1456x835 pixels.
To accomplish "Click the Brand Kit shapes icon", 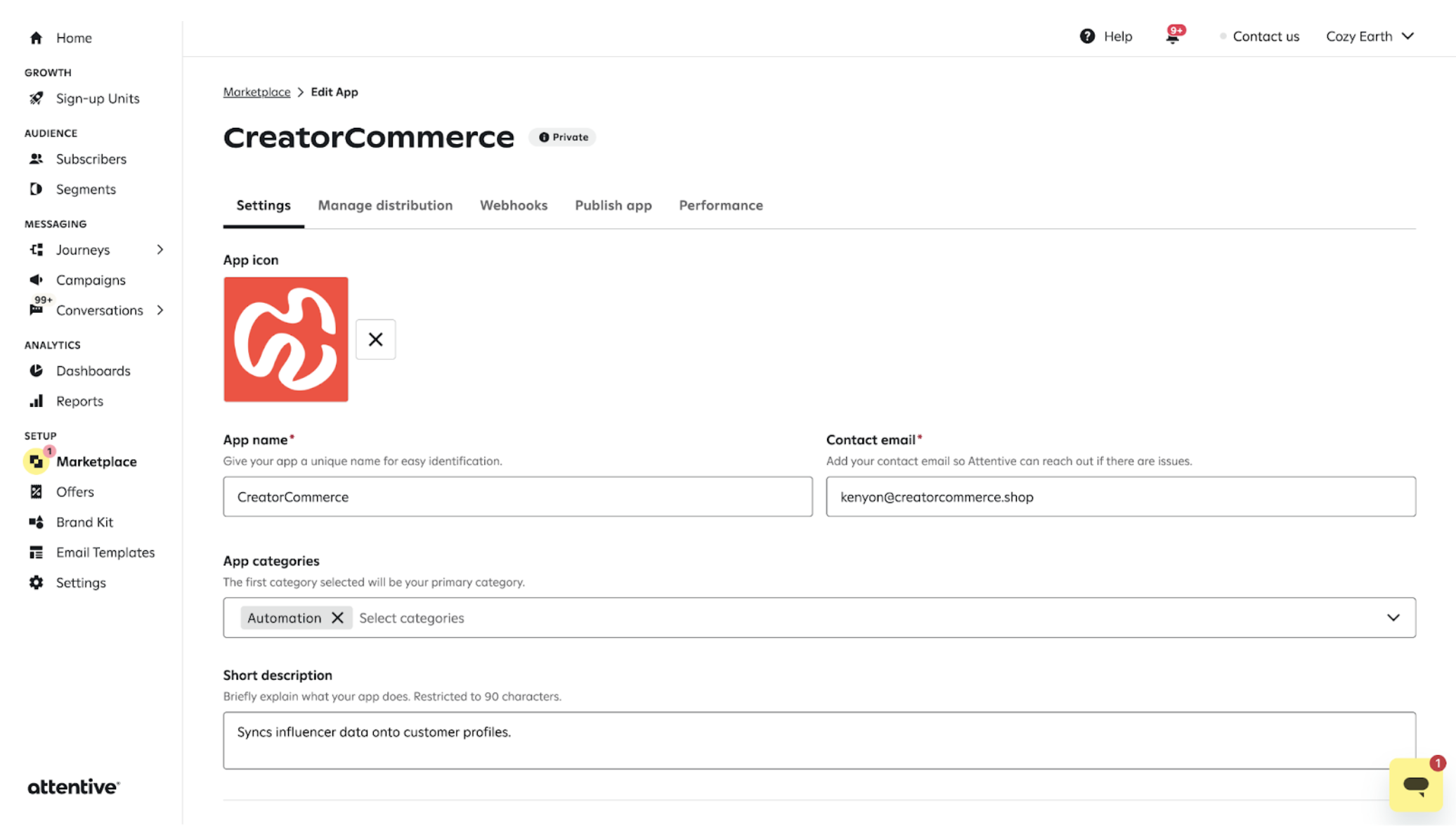I will [x=37, y=522].
